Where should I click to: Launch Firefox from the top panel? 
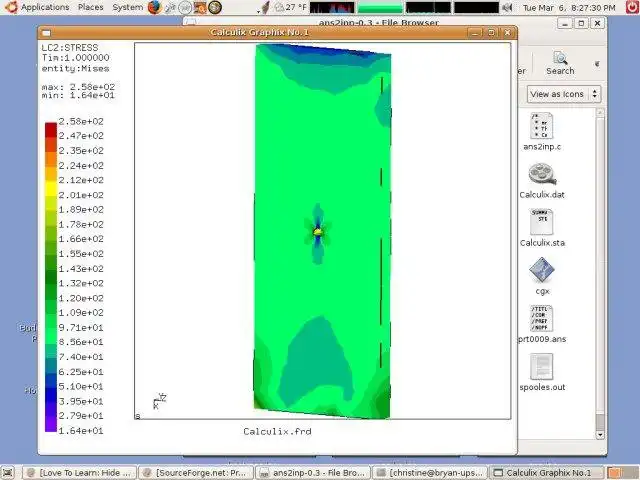pos(154,7)
